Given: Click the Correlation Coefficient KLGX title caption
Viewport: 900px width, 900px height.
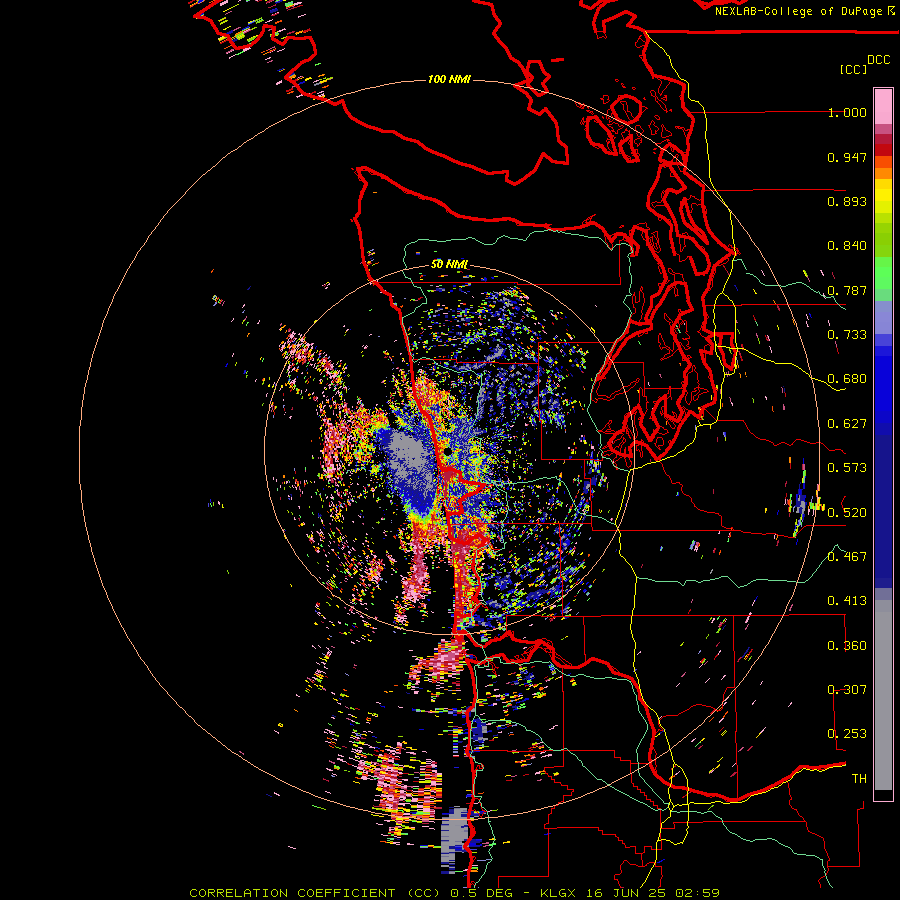Looking at the screenshot, I should point(454,893).
